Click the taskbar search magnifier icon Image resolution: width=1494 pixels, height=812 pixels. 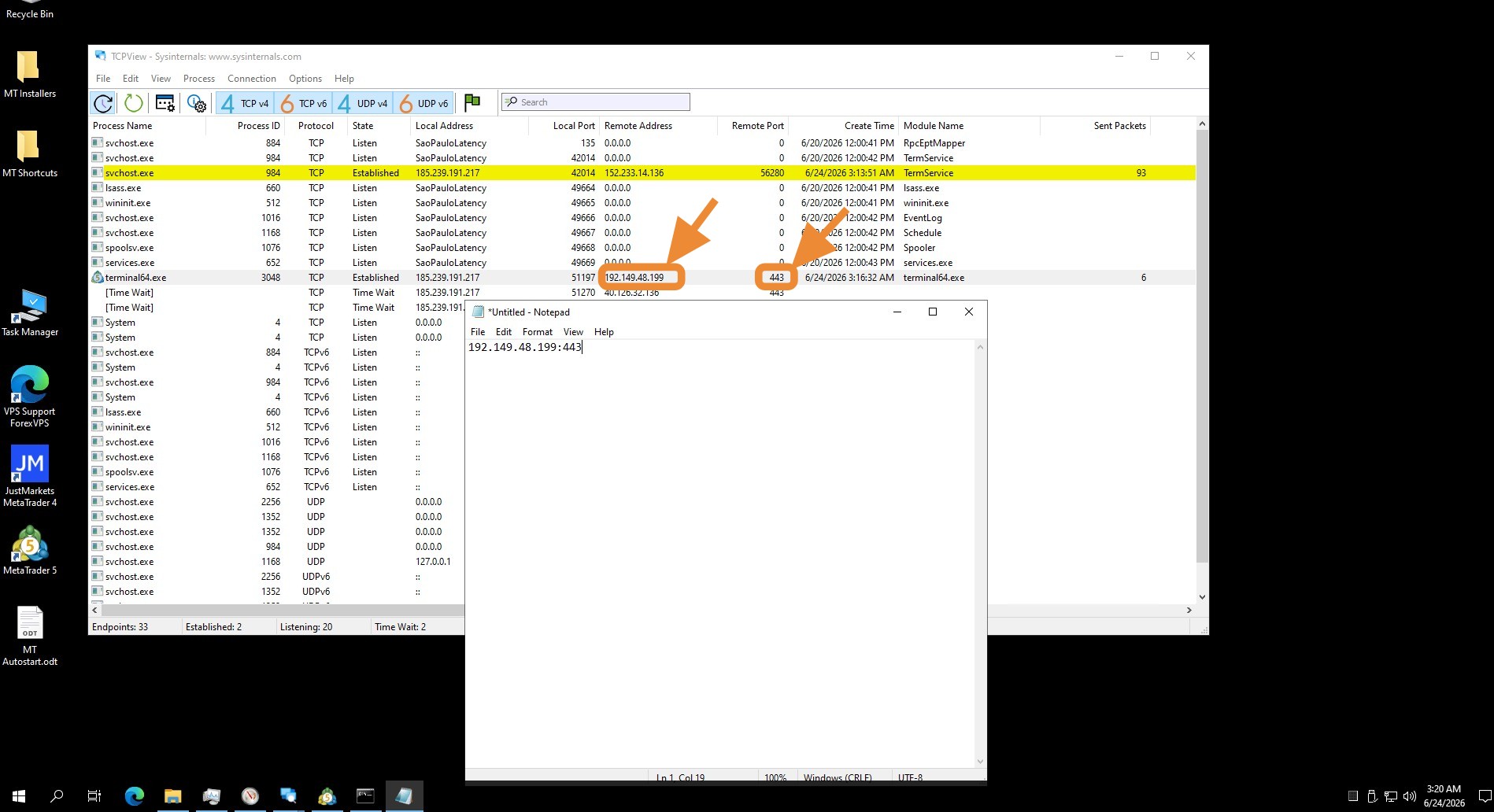coord(57,796)
